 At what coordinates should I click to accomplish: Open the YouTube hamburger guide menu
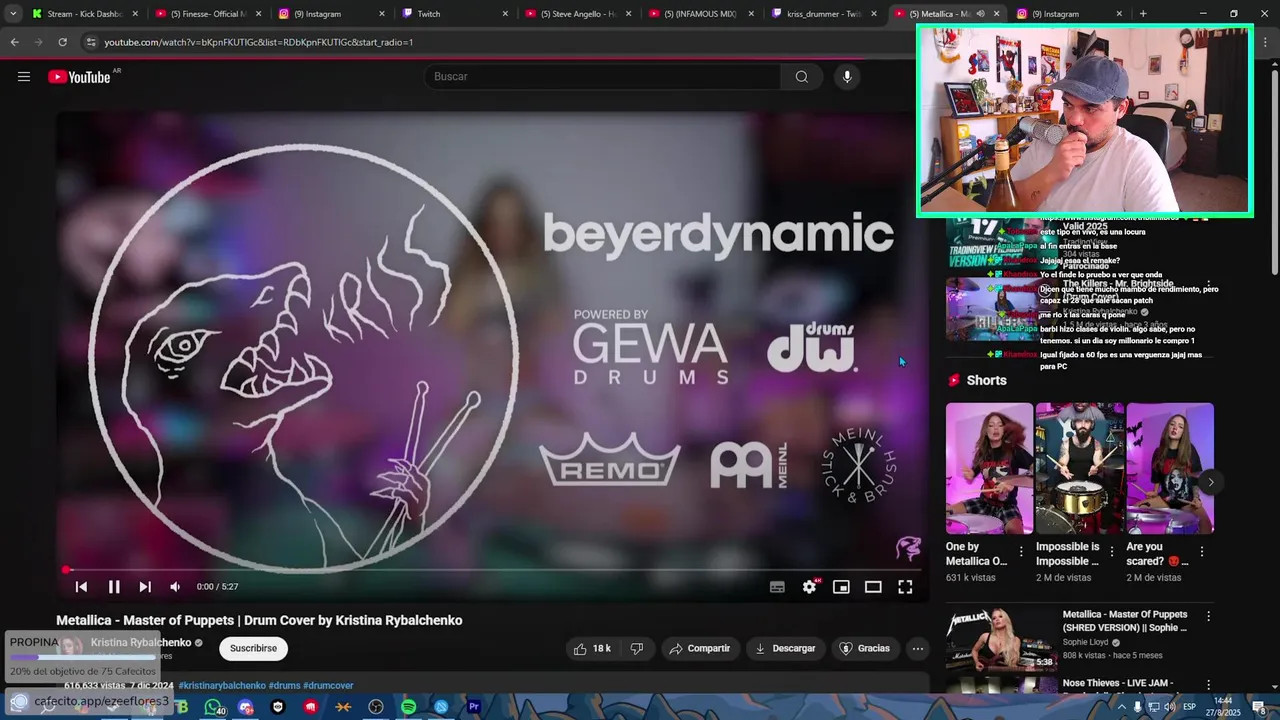click(x=24, y=77)
